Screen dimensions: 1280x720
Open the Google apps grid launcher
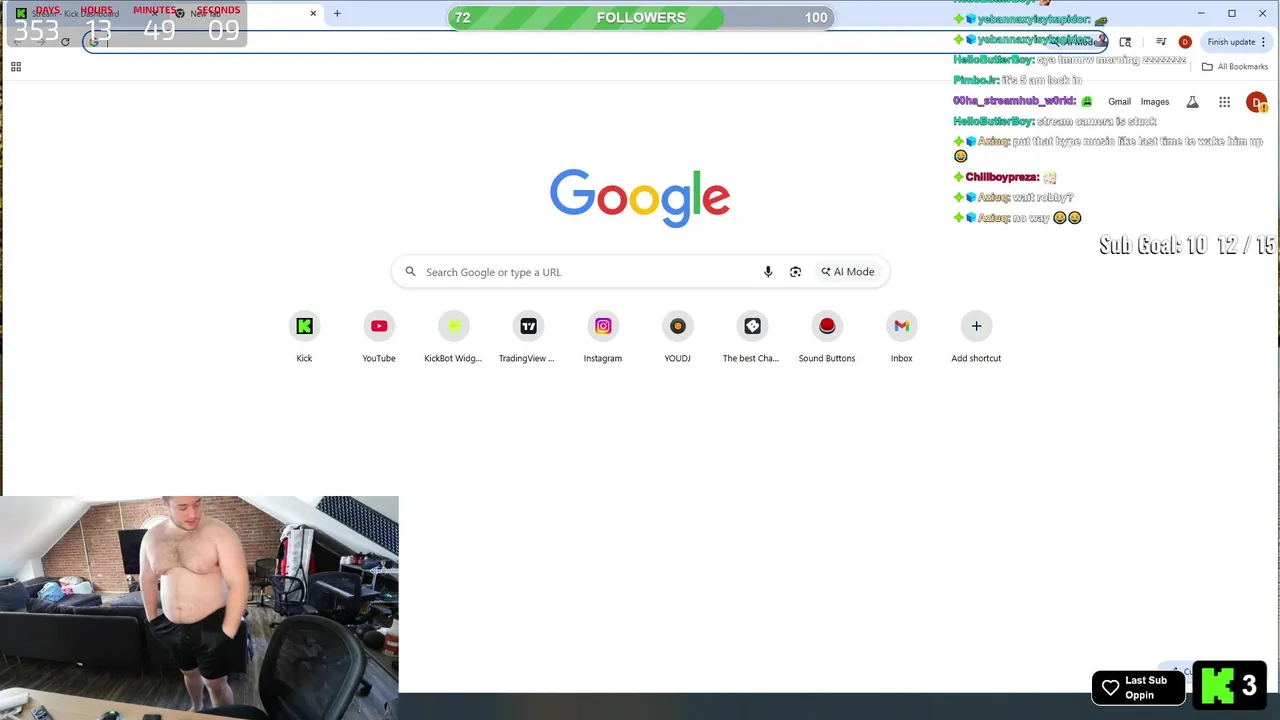pos(1224,102)
